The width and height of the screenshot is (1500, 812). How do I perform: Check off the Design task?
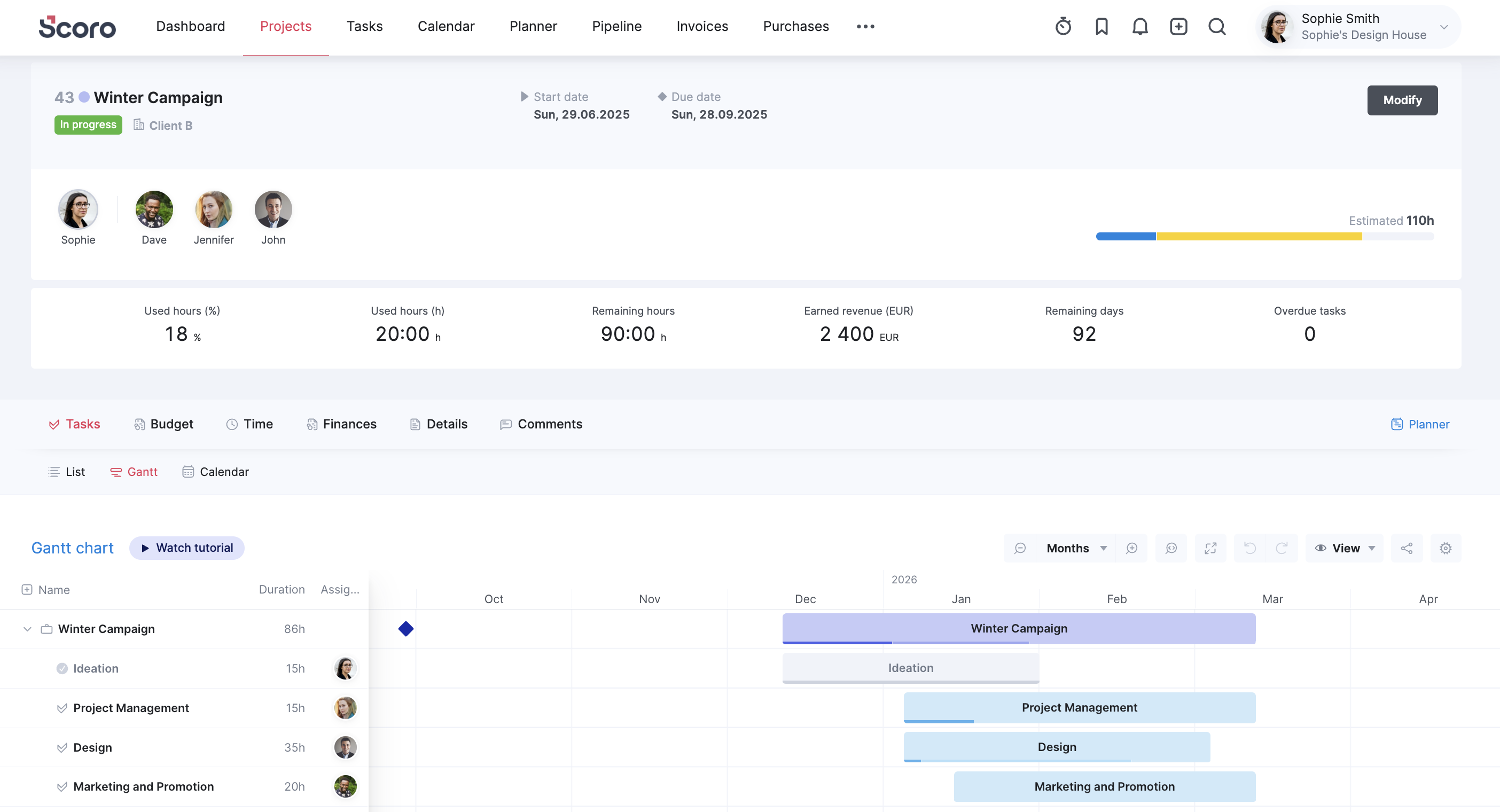point(62,747)
